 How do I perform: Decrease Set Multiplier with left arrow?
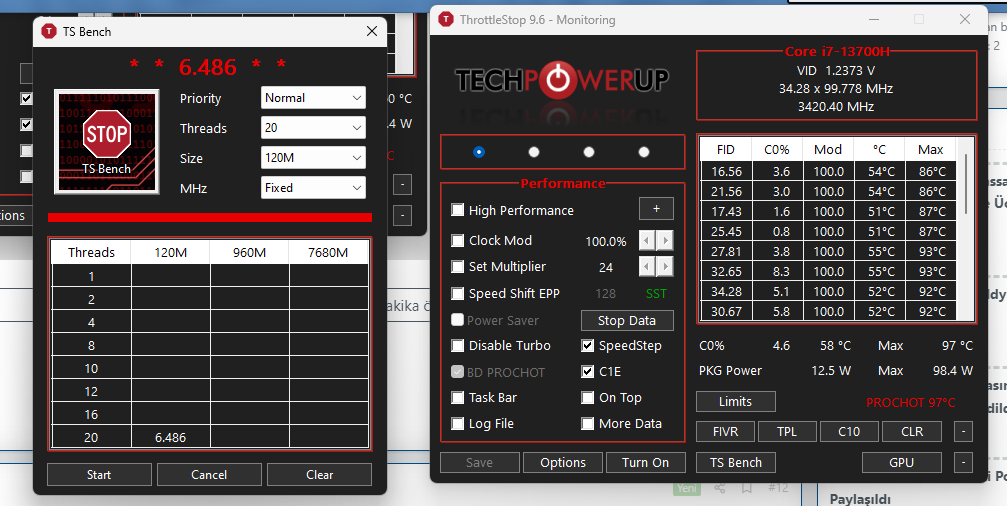tap(647, 266)
